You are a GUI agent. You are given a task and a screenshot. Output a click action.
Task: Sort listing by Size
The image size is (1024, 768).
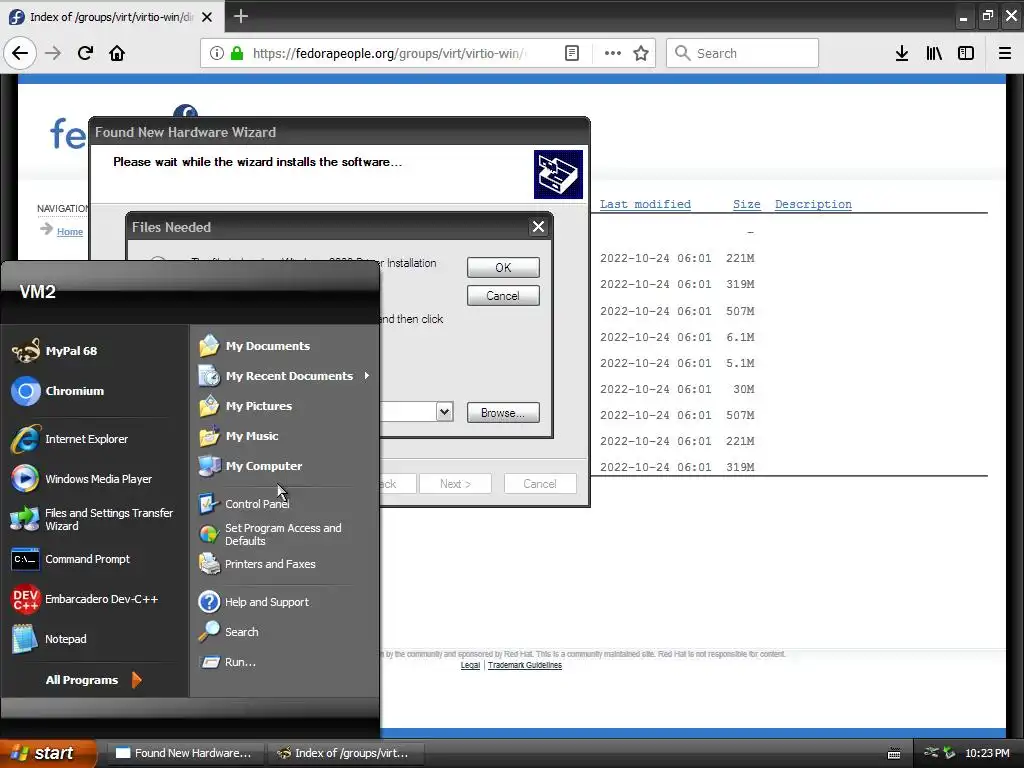click(746, 204)
